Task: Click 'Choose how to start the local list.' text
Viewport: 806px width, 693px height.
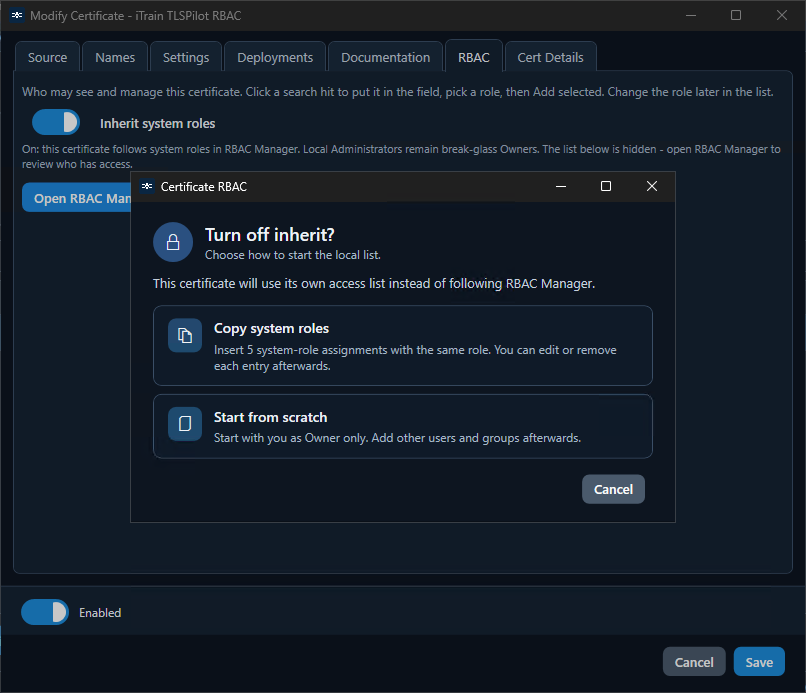Action: (x=293, y=255)
